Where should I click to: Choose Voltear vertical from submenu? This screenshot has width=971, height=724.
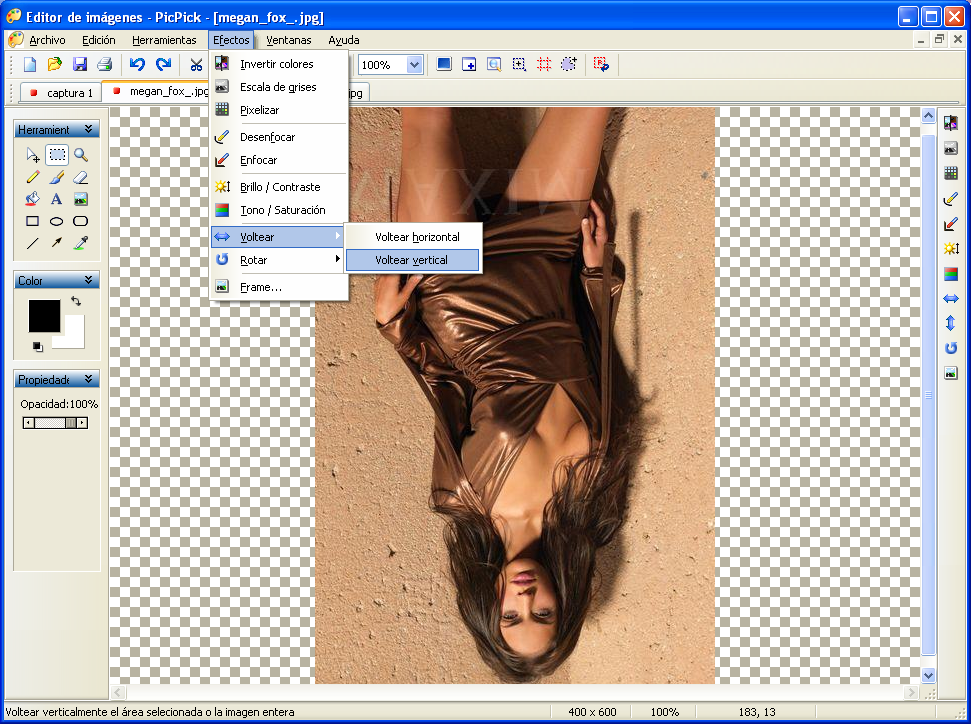point(412,260)
